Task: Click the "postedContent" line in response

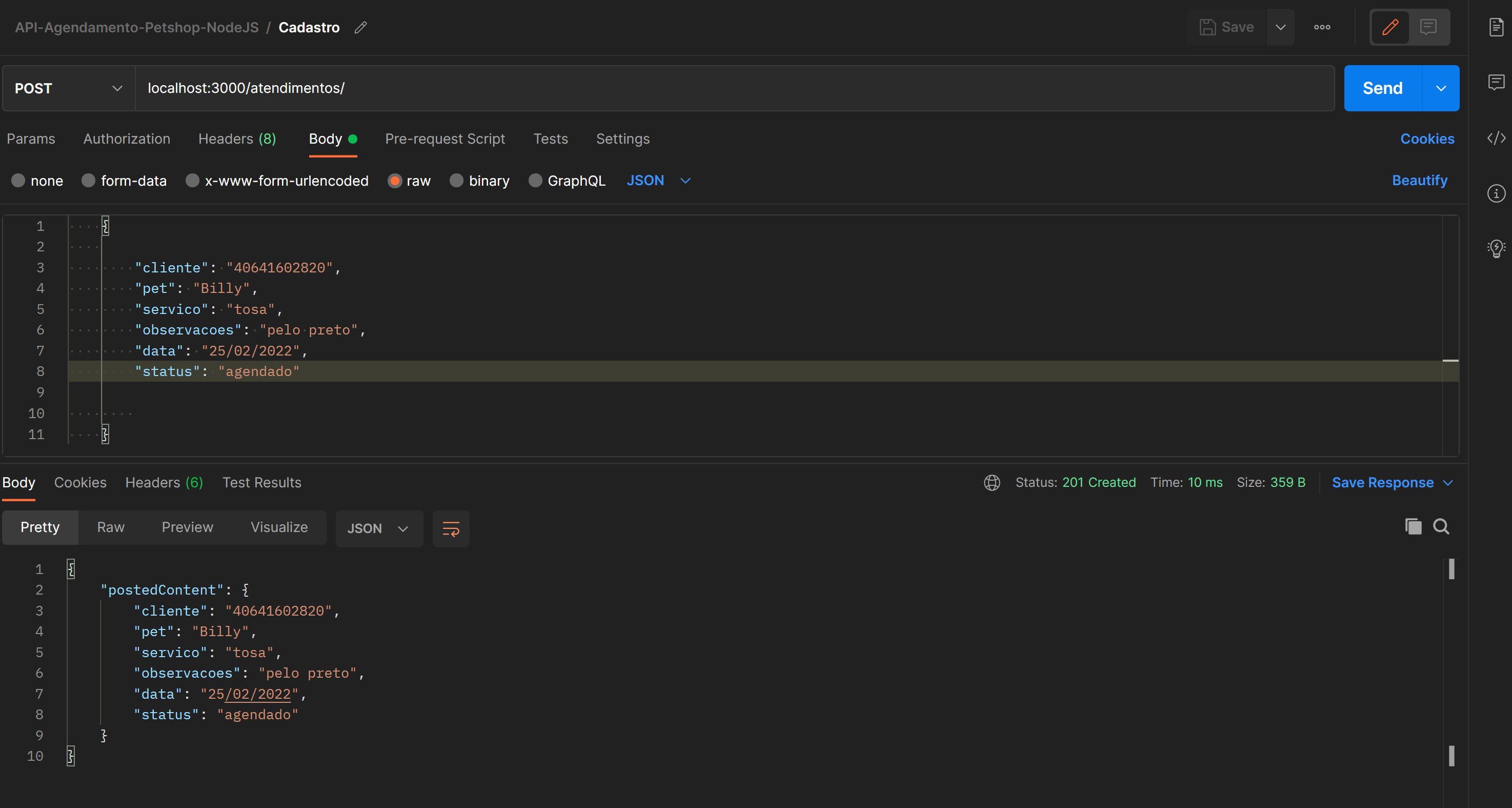Action: [x=174, y=589]
